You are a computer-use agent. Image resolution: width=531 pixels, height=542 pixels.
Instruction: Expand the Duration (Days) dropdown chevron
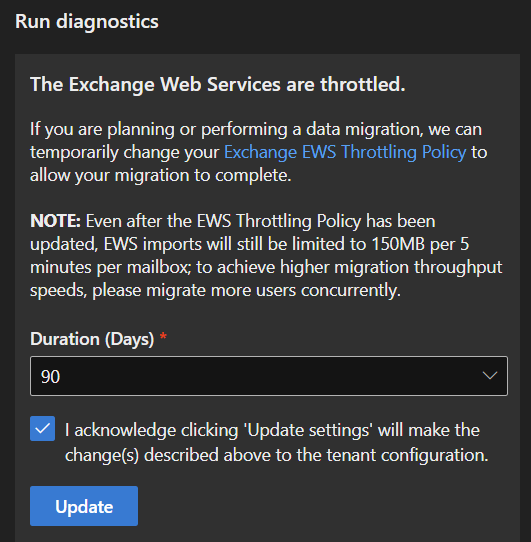[x=490, y=376]
